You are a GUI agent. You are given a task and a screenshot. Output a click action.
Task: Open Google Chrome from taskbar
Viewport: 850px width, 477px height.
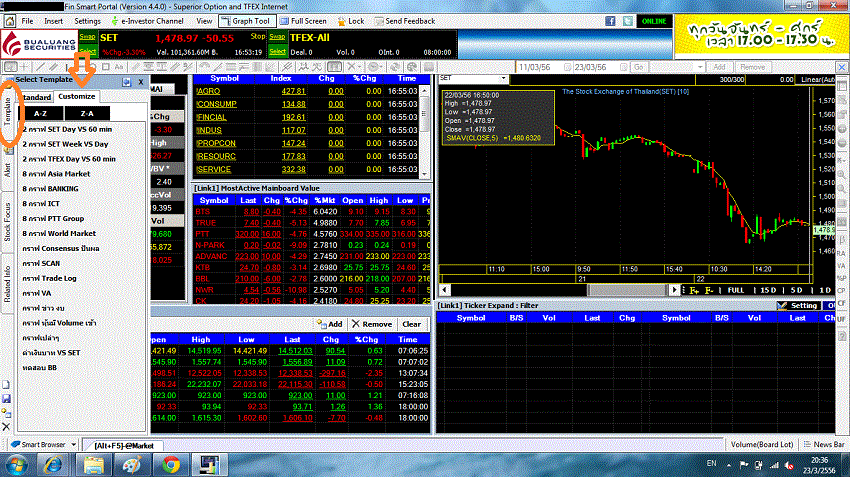pyautogui.click(x=171, y=465)
